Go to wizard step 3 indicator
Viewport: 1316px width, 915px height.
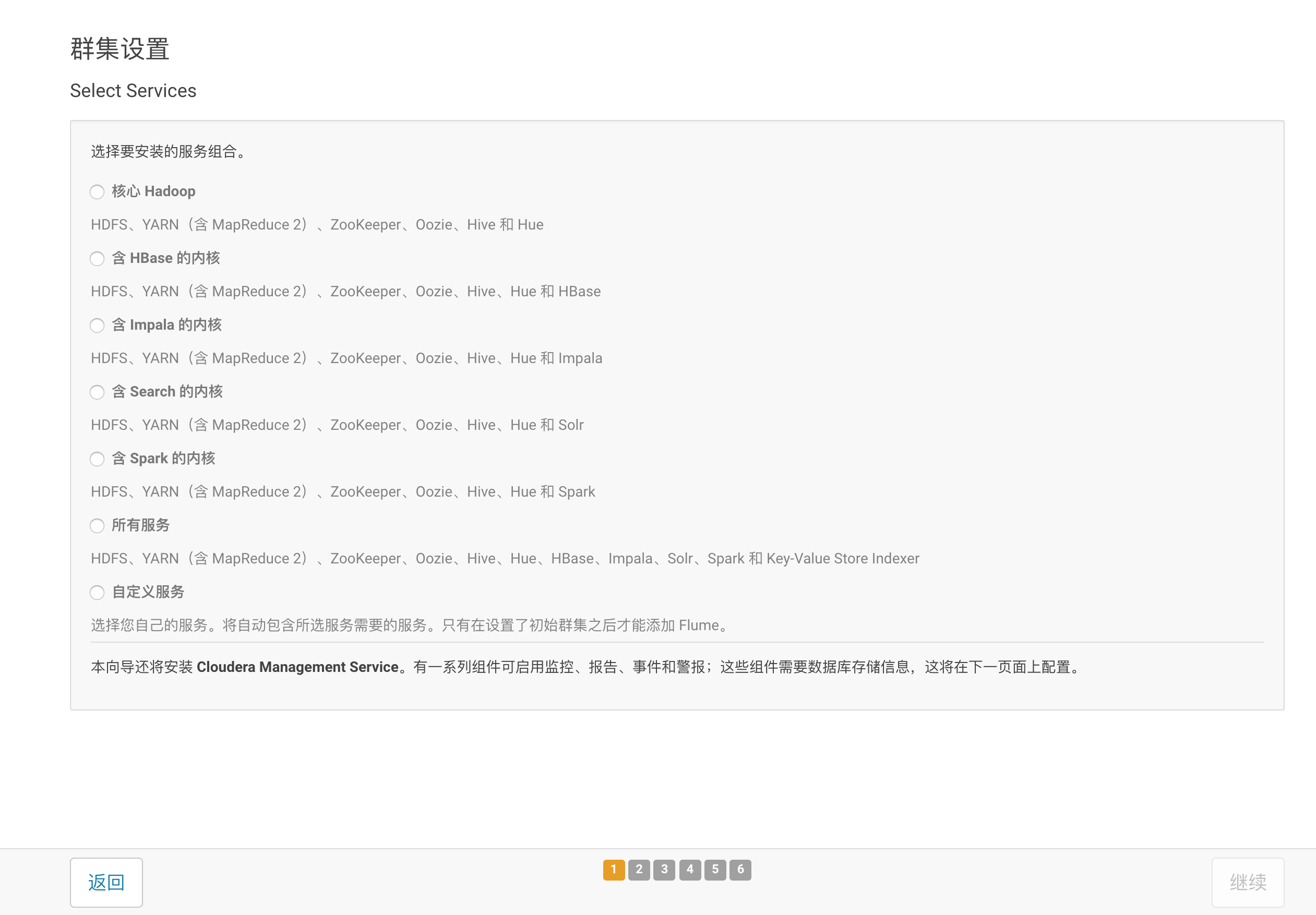click(664, 870)
